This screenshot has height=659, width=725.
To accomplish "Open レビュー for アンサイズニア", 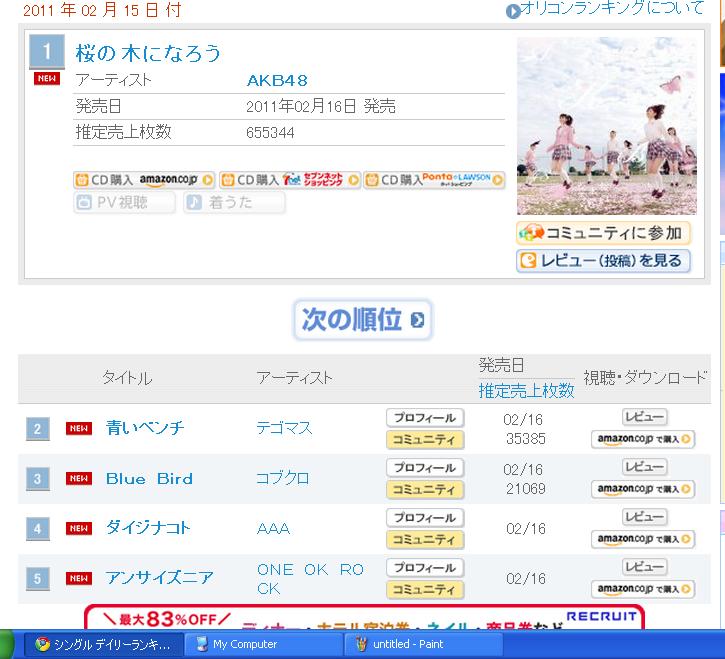I will pos(645,567).
